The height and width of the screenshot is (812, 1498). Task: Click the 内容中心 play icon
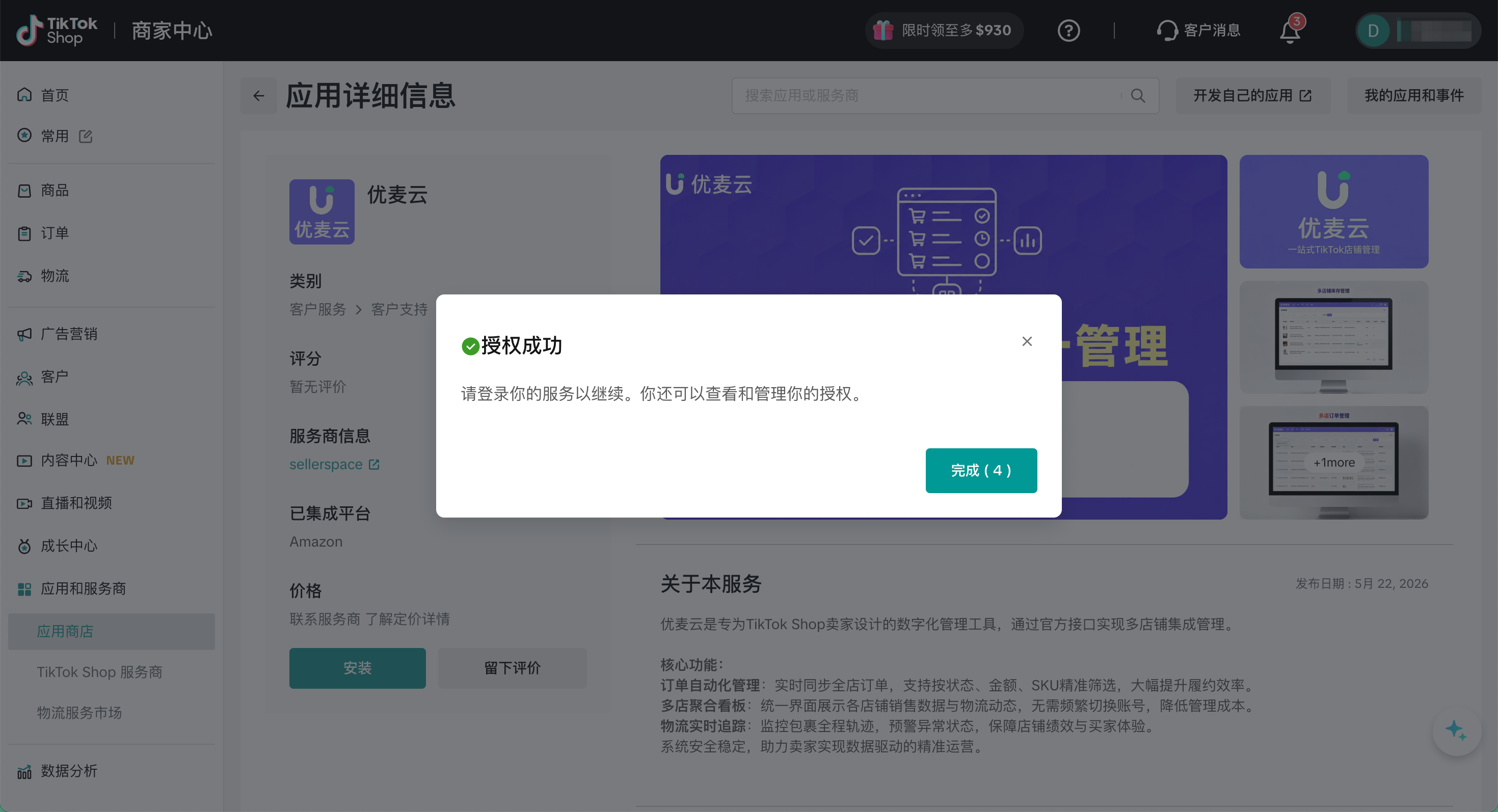[24, 461]
